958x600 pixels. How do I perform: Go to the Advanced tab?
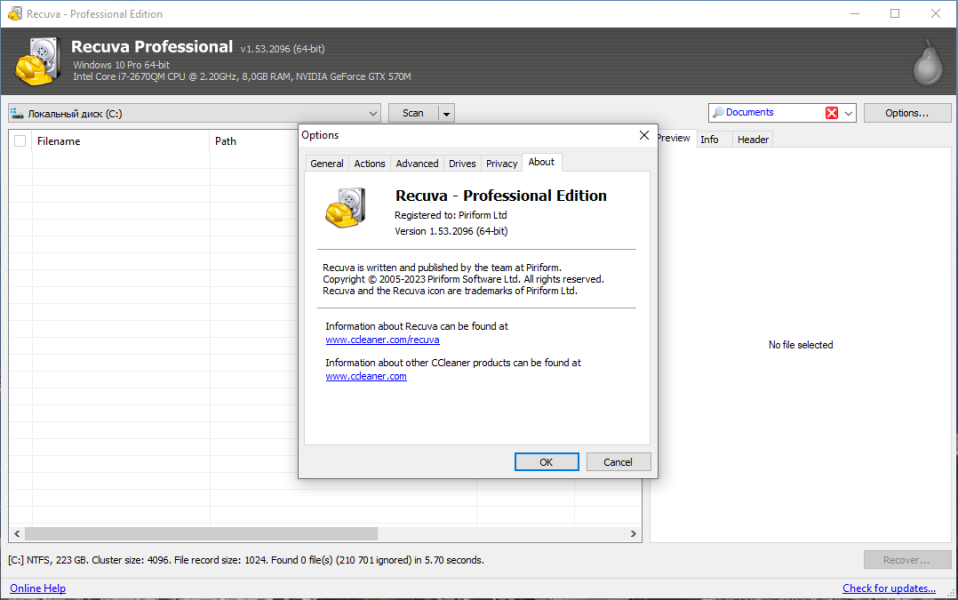click(417, 164)
